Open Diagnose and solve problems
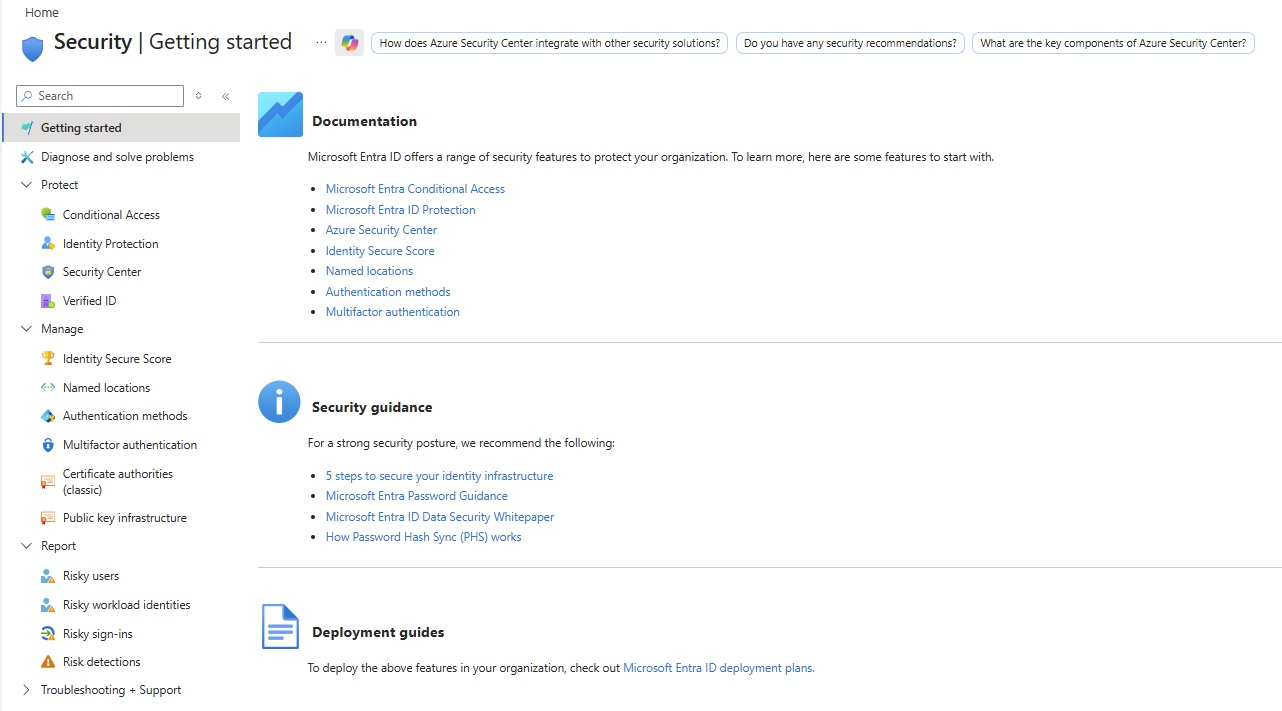 coord(117,157)
